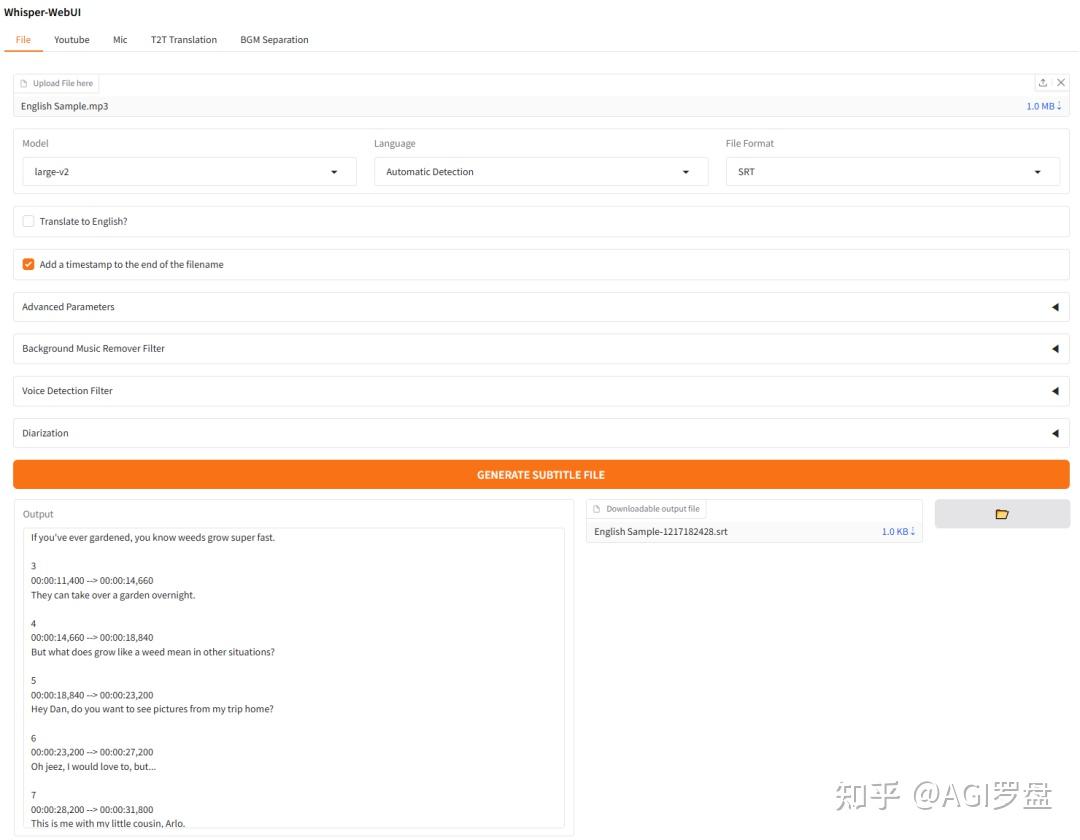Screen dimensions: 1080x840
Task: Switch to the Youtube tab
Action: (x=72, y=40)
